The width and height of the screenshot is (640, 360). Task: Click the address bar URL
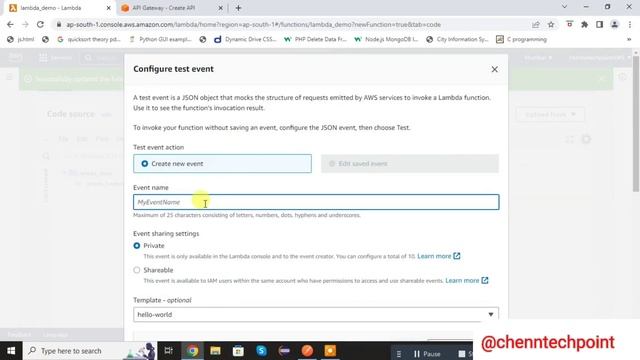[x=253, y=24]
